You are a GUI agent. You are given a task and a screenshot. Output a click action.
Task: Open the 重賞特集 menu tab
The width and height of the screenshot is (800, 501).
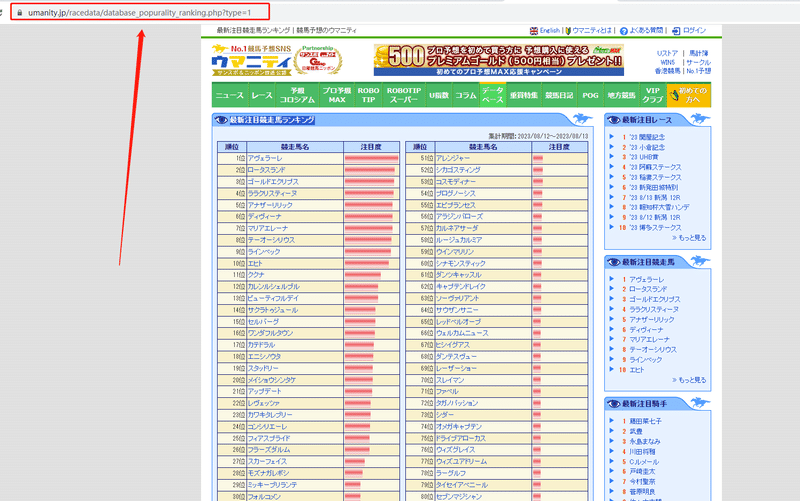tap(524, 95)
